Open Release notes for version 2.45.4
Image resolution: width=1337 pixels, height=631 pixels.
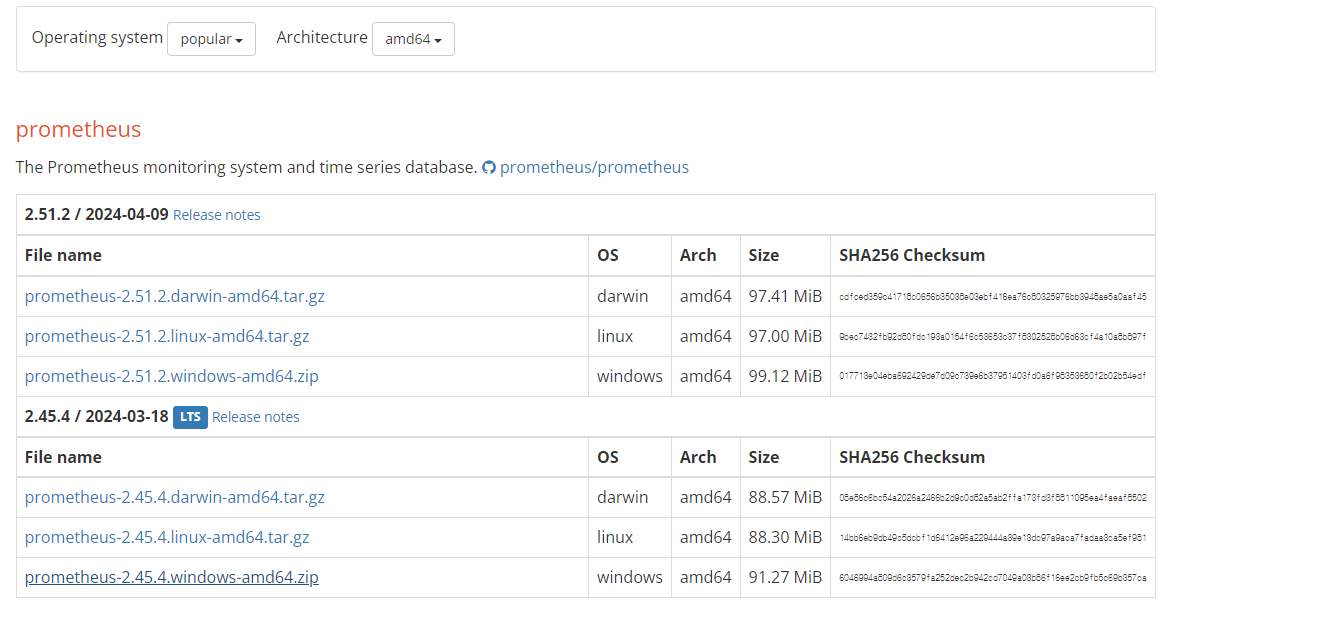pos(256,417)
